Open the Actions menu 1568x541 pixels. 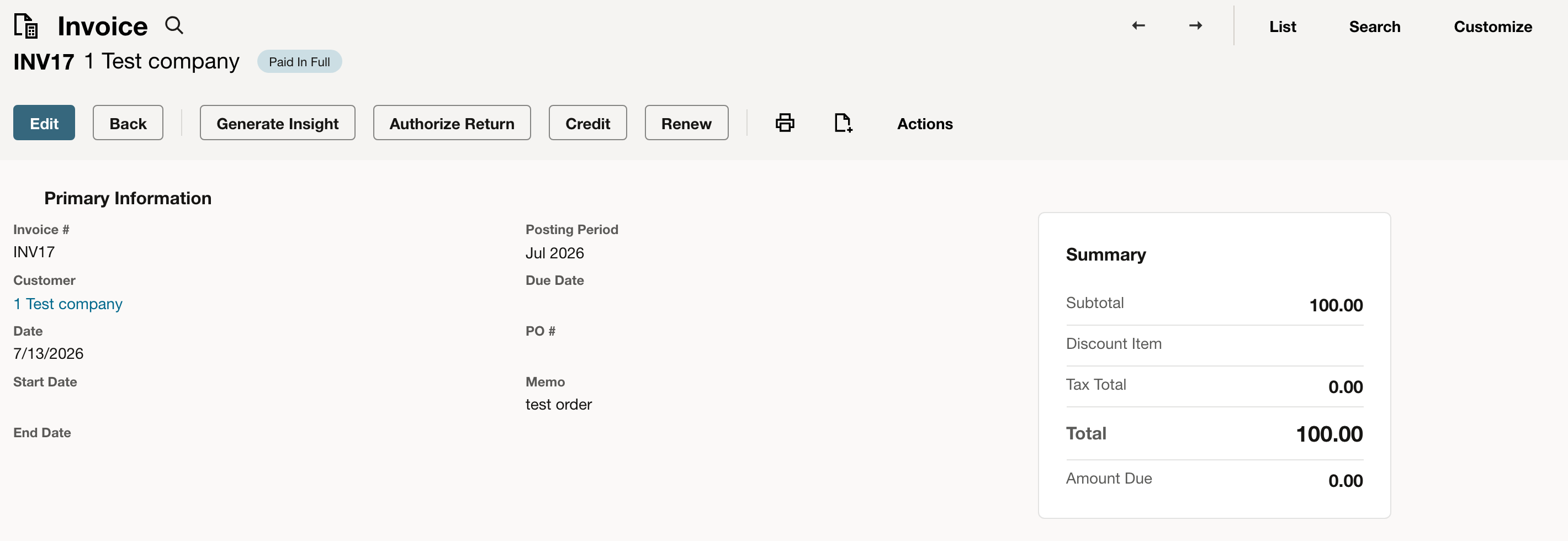pyautogui.click(x=925, y=124)
